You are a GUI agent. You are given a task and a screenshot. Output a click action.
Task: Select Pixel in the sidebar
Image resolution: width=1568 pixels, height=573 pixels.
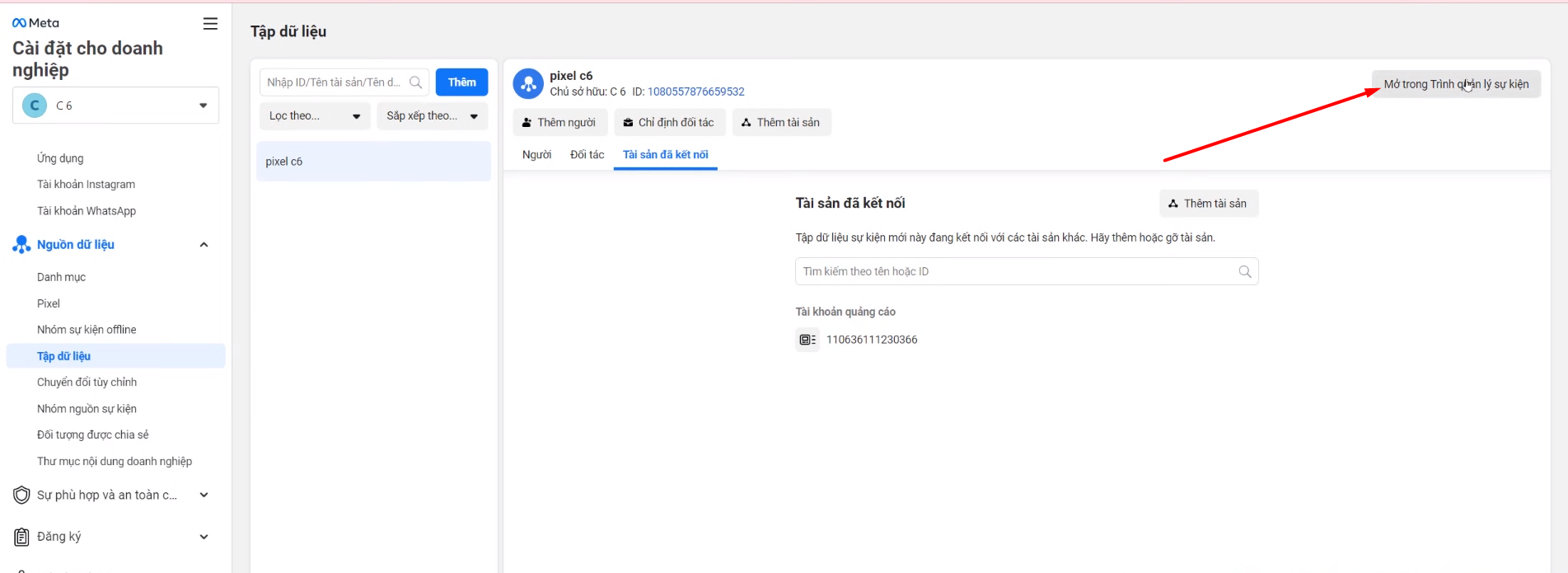point(49,303)
